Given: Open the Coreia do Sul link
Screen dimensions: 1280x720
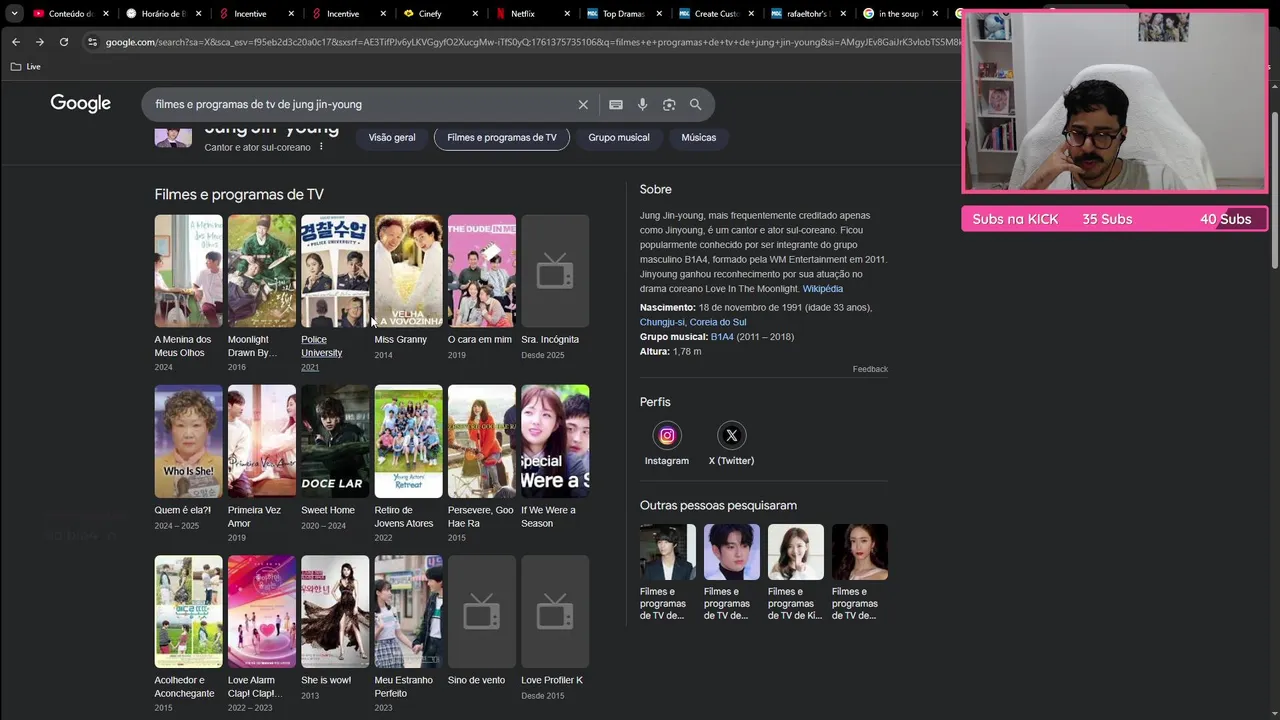Looking at the screenshot, I should [718, 322].
